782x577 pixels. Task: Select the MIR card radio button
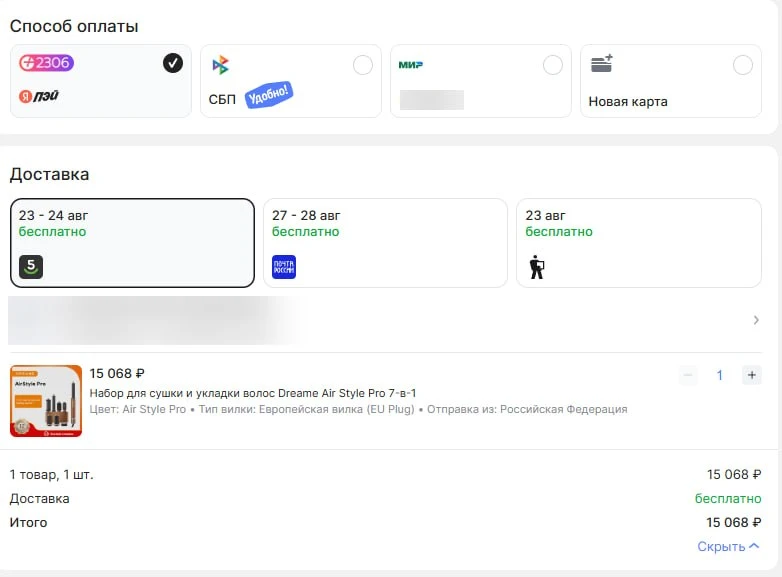[553, 65]
